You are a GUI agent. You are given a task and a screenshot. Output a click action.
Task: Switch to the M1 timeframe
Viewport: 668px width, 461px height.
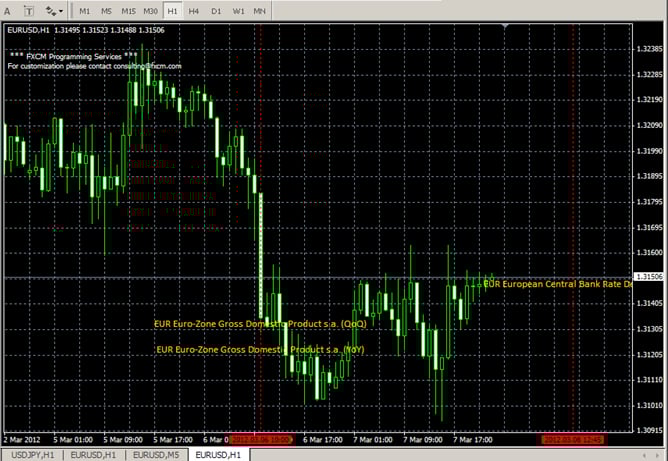pyautogui.click(x=86, y=10)
